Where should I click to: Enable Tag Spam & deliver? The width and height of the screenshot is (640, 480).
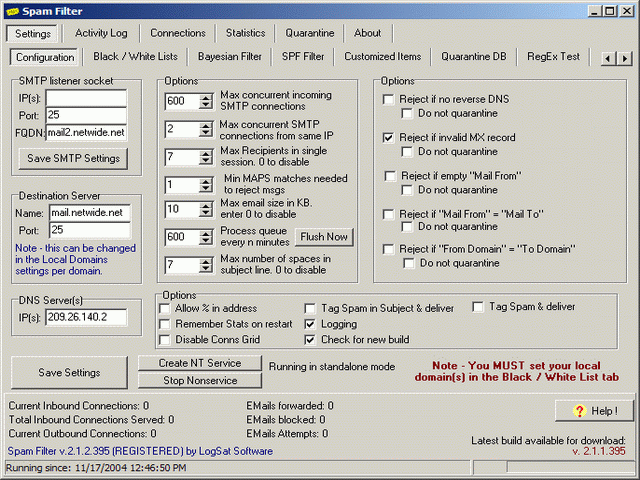[478, 307]
